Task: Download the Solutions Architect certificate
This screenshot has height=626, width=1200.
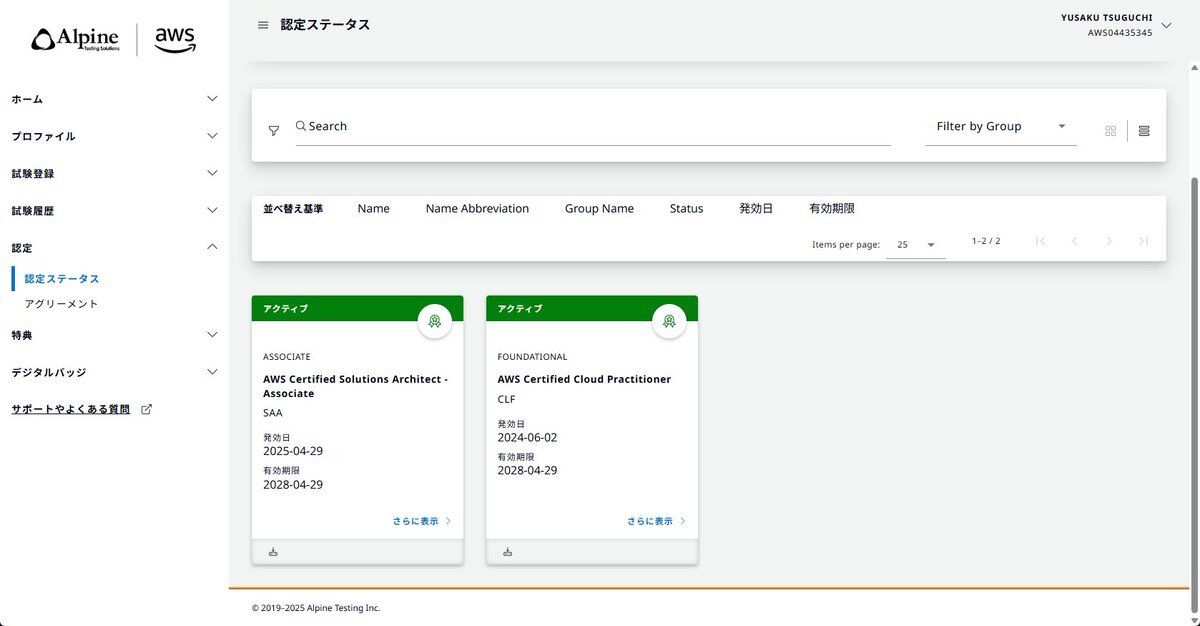Action: [x=273, y=552]
